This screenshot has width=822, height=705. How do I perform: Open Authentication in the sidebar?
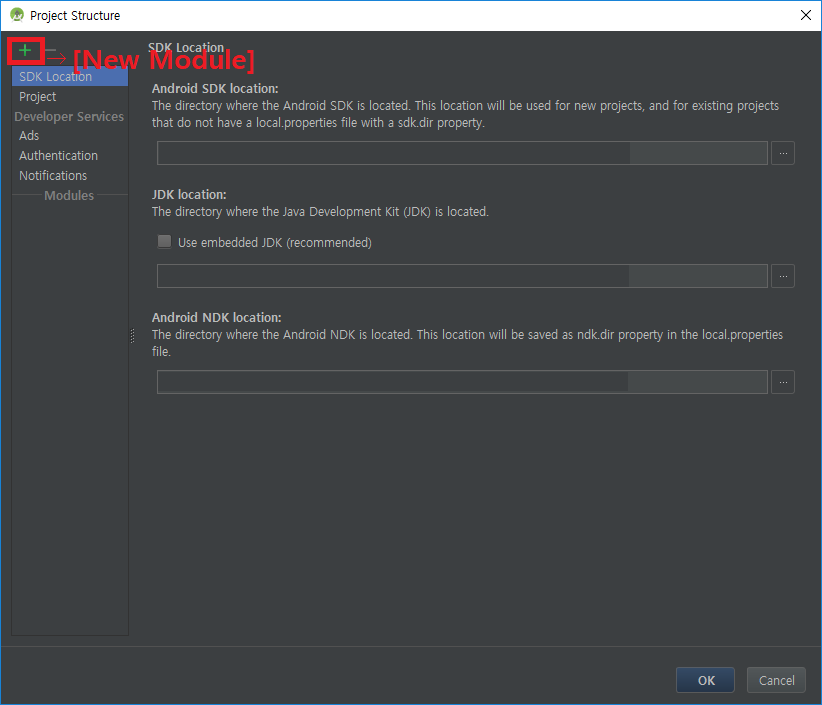click(x=70, y=156)
